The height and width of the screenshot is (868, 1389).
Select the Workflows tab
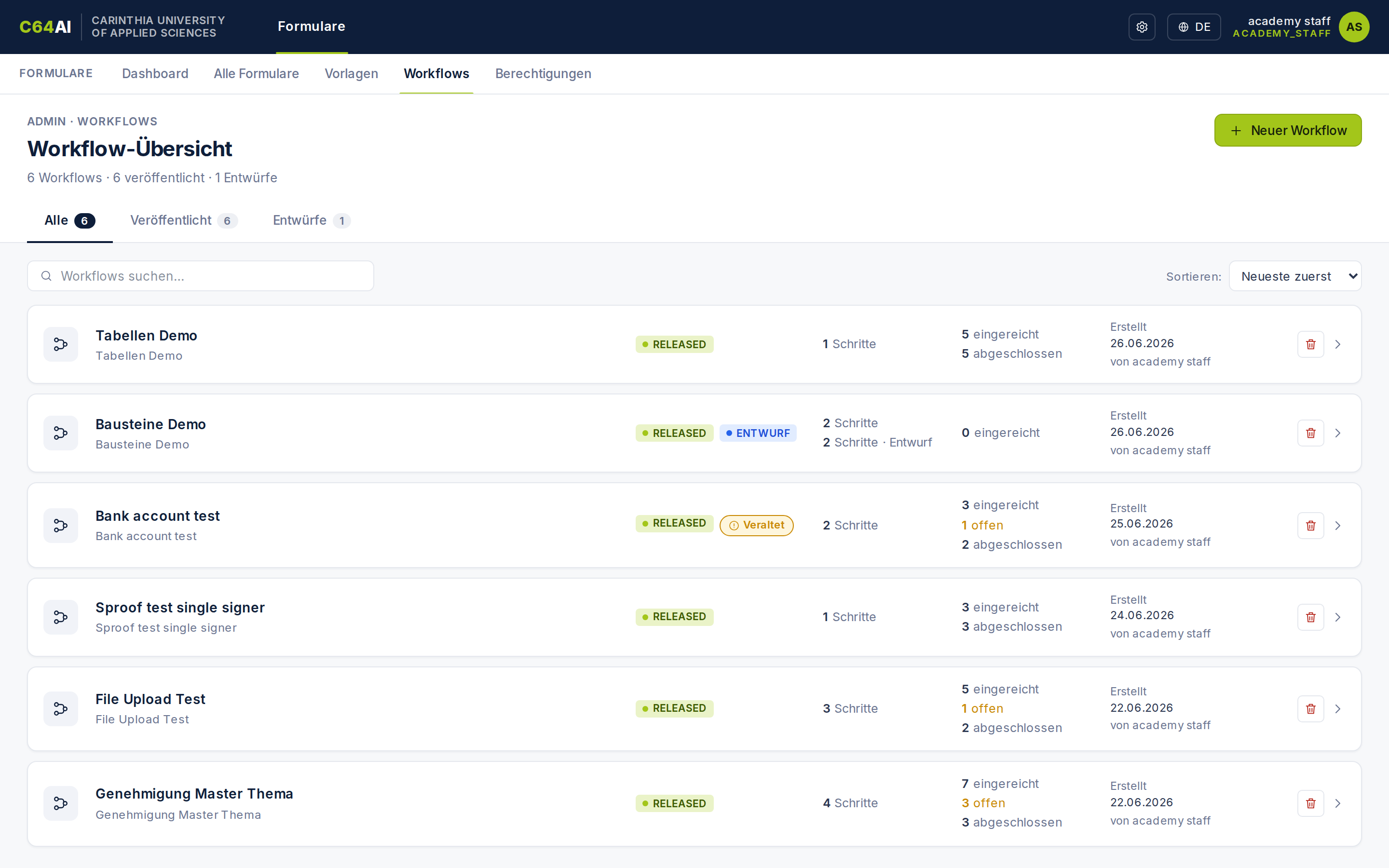pyautogui.click(x=436, y=73)
